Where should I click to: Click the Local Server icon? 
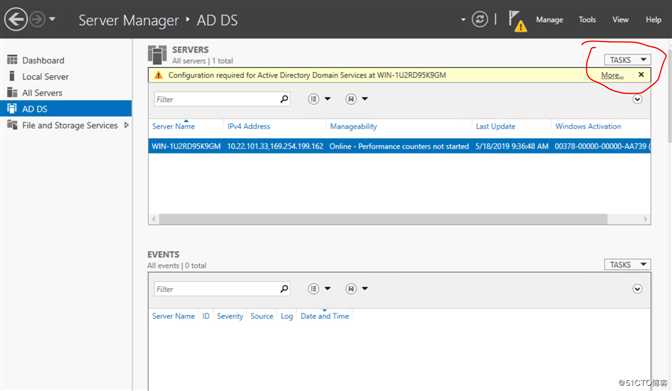coord(12,76)
